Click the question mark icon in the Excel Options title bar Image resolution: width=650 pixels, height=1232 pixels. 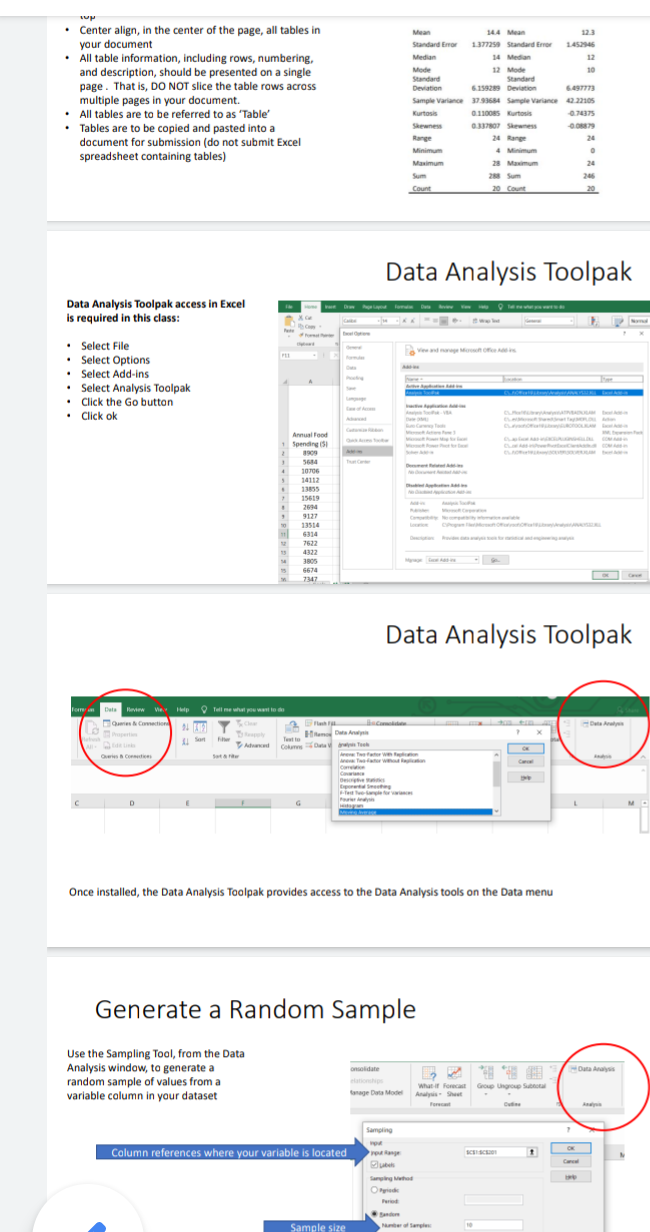point(624,334)
